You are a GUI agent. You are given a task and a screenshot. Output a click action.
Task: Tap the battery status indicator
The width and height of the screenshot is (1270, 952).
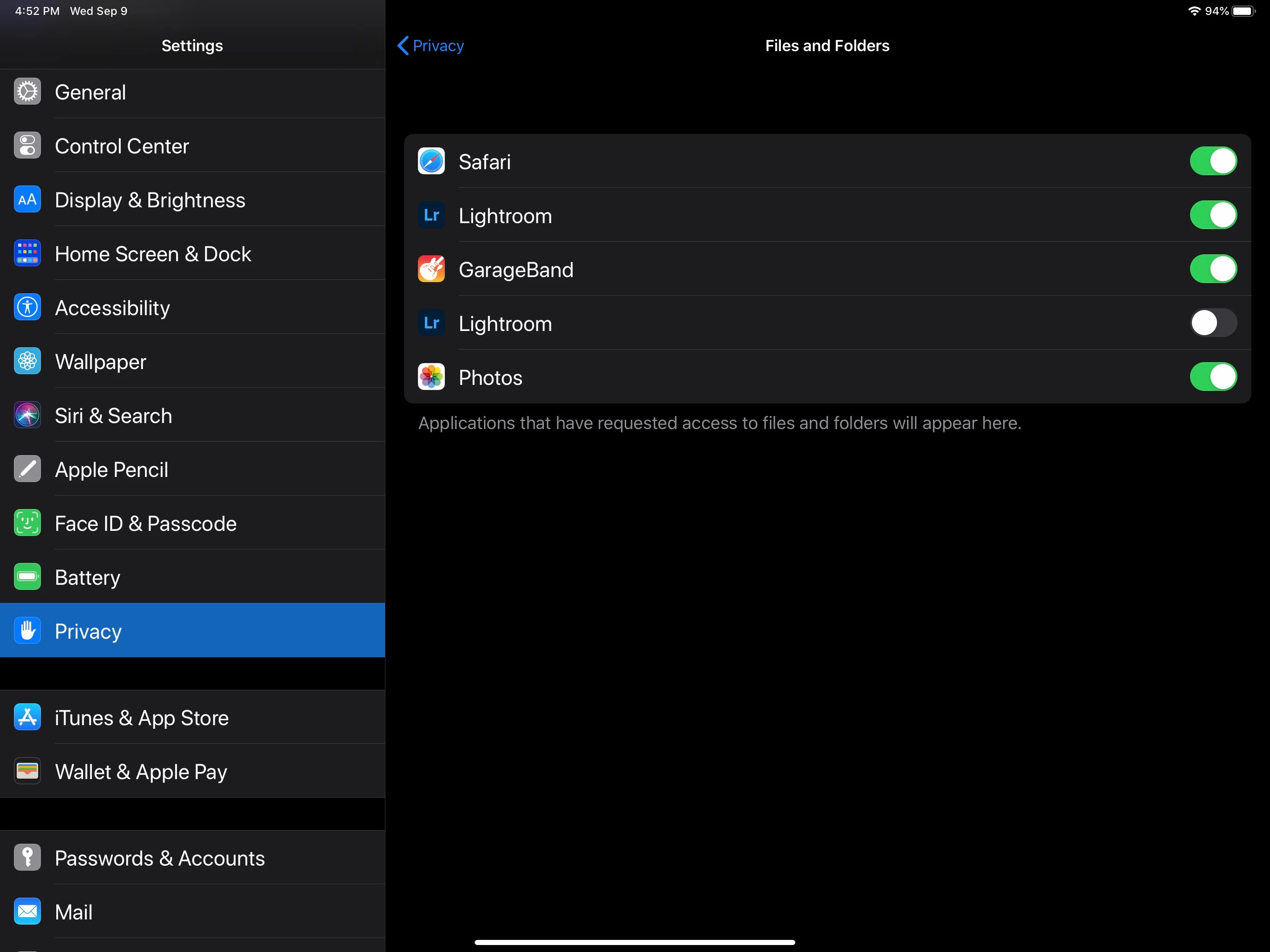(x=1244, y=12)
